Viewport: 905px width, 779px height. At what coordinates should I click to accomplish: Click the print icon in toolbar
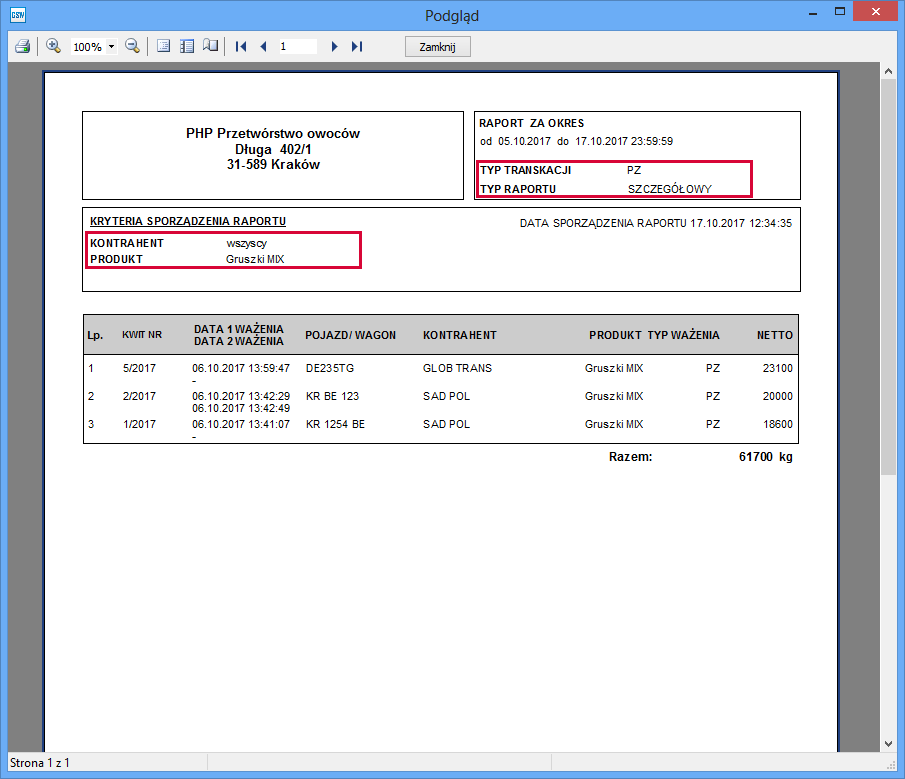point(22,46)
